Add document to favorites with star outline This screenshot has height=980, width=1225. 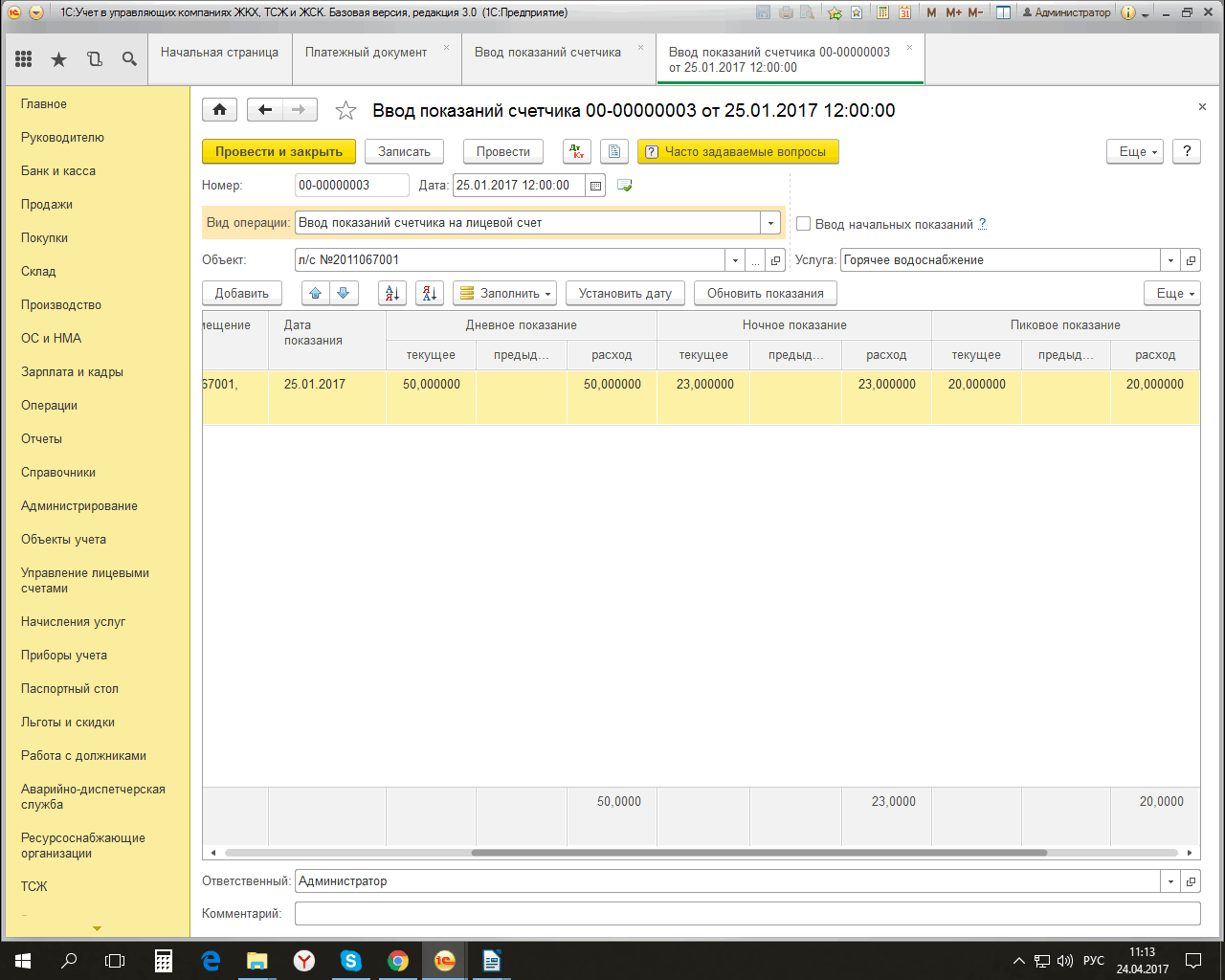coord(345,111)
